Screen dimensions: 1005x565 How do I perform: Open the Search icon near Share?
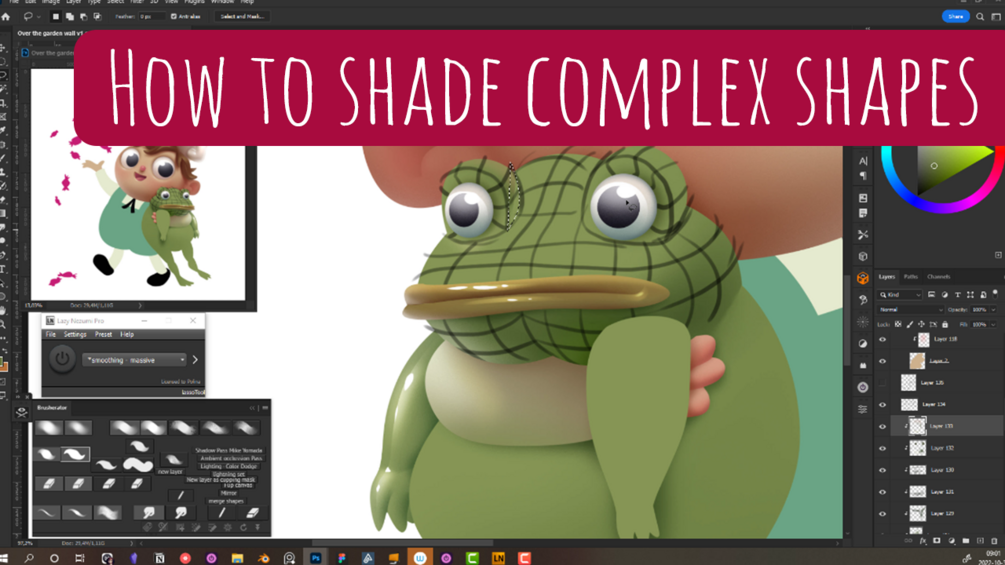pyautogui.click(x=980, y=17)
